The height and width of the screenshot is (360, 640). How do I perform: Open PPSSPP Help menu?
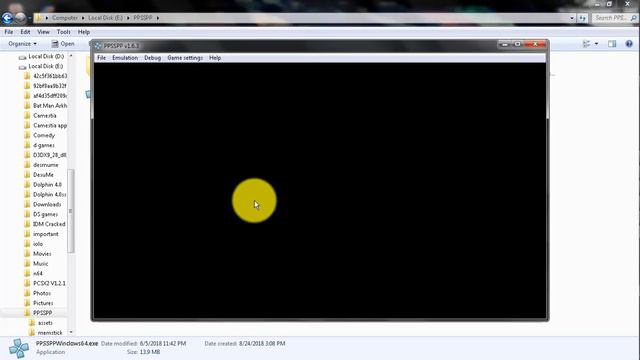215,58
